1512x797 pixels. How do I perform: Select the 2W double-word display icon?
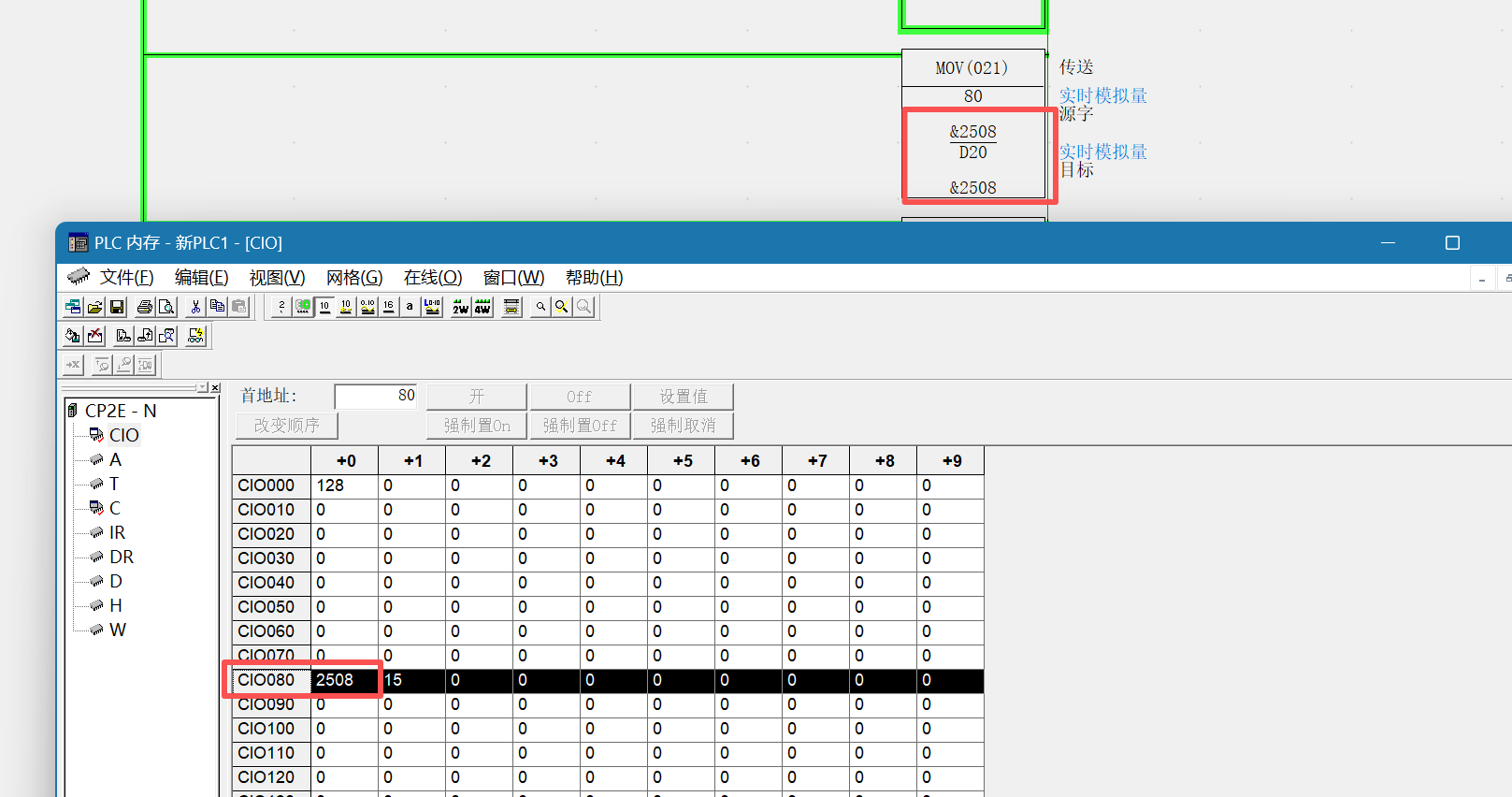point(460,307)
